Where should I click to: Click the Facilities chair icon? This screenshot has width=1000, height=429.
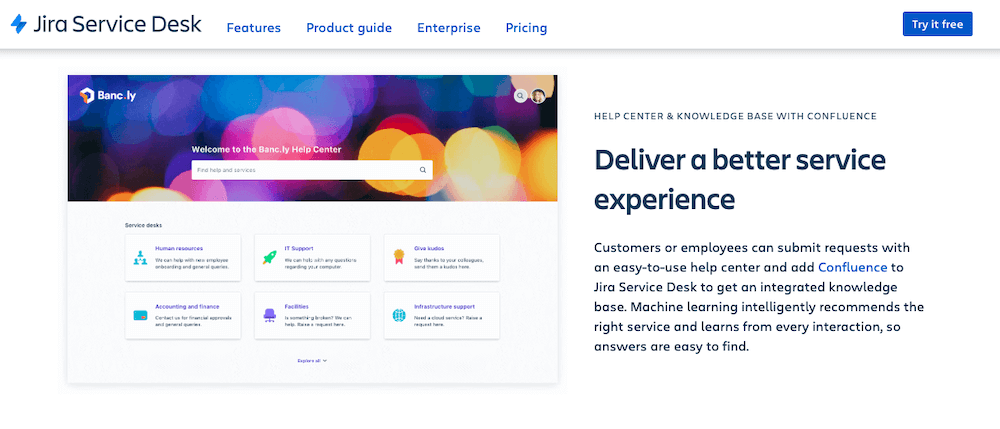pos(269,315)
